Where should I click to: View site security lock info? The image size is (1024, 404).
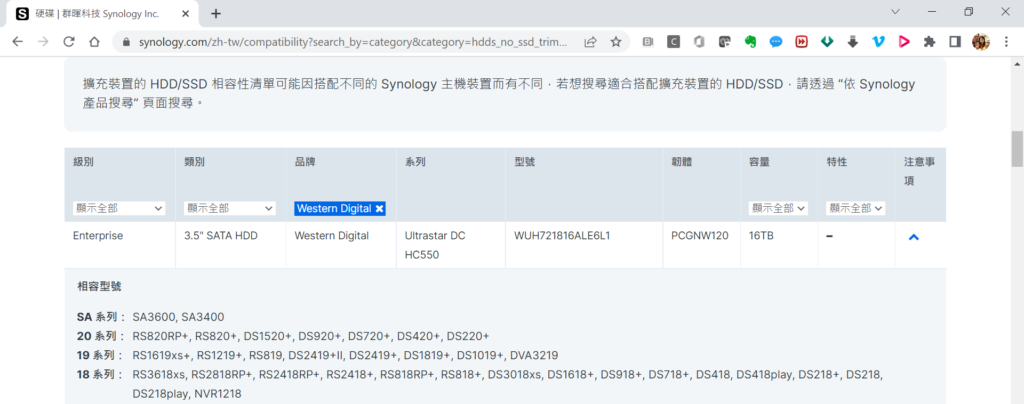126,42
